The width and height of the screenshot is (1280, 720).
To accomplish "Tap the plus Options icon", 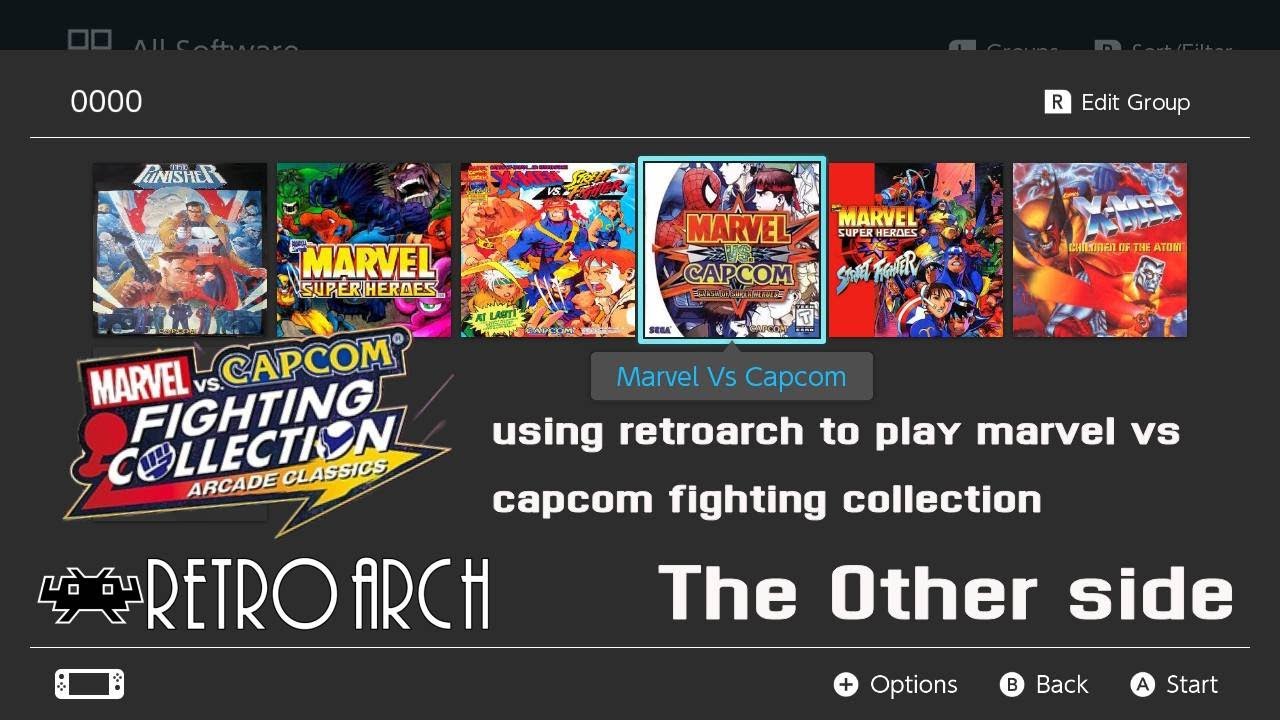I will pyautogui.click(x=846, y=684).
